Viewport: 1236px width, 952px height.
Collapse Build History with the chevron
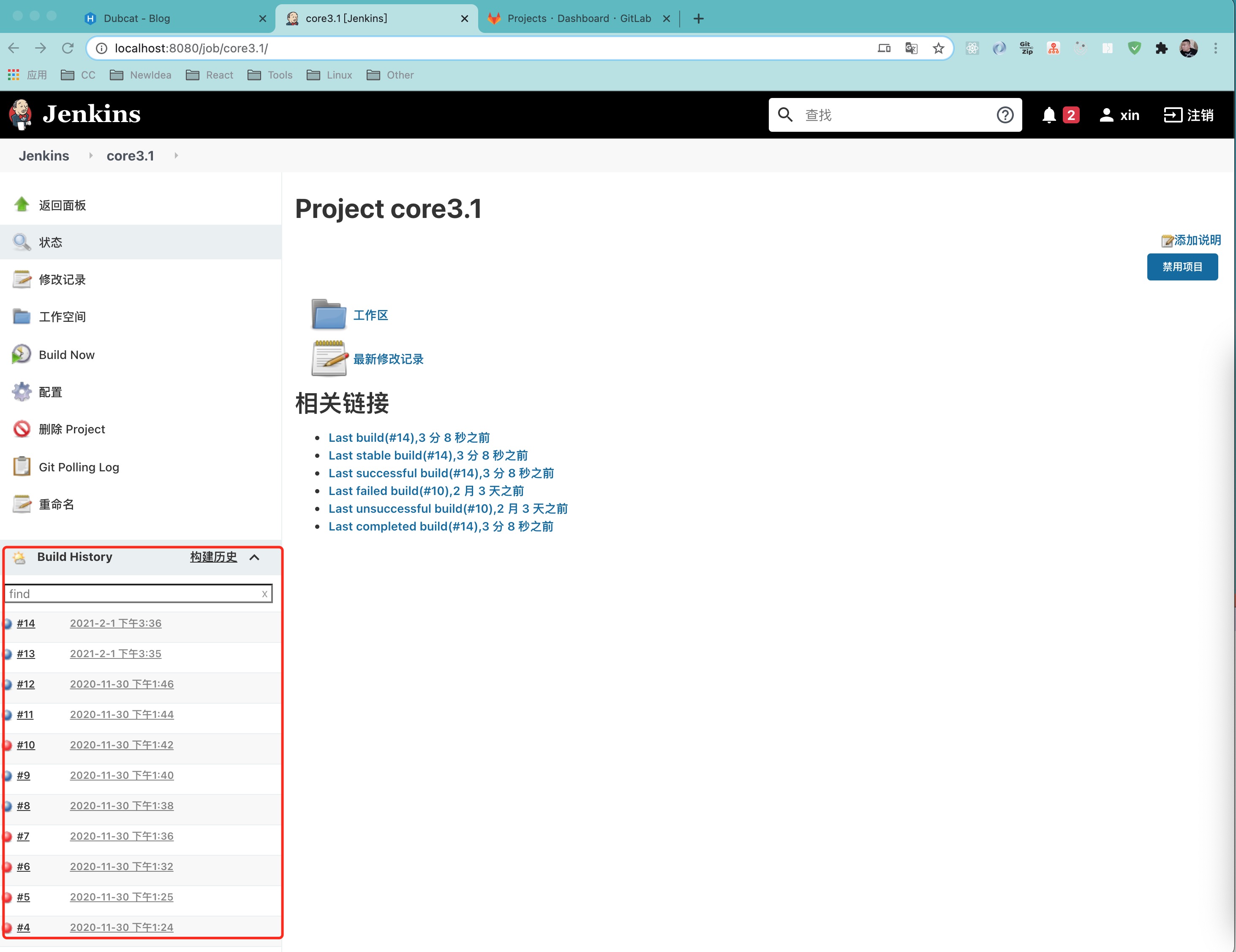(255, 558)
